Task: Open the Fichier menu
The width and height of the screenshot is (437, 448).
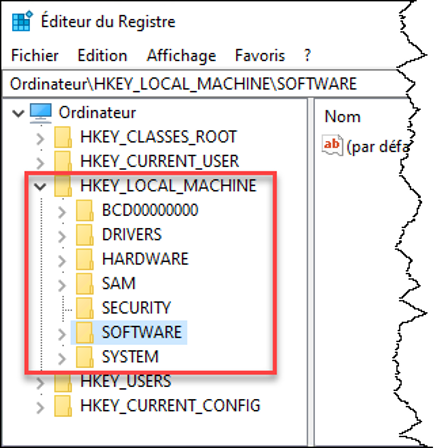Action: click(x=35, y=55)
